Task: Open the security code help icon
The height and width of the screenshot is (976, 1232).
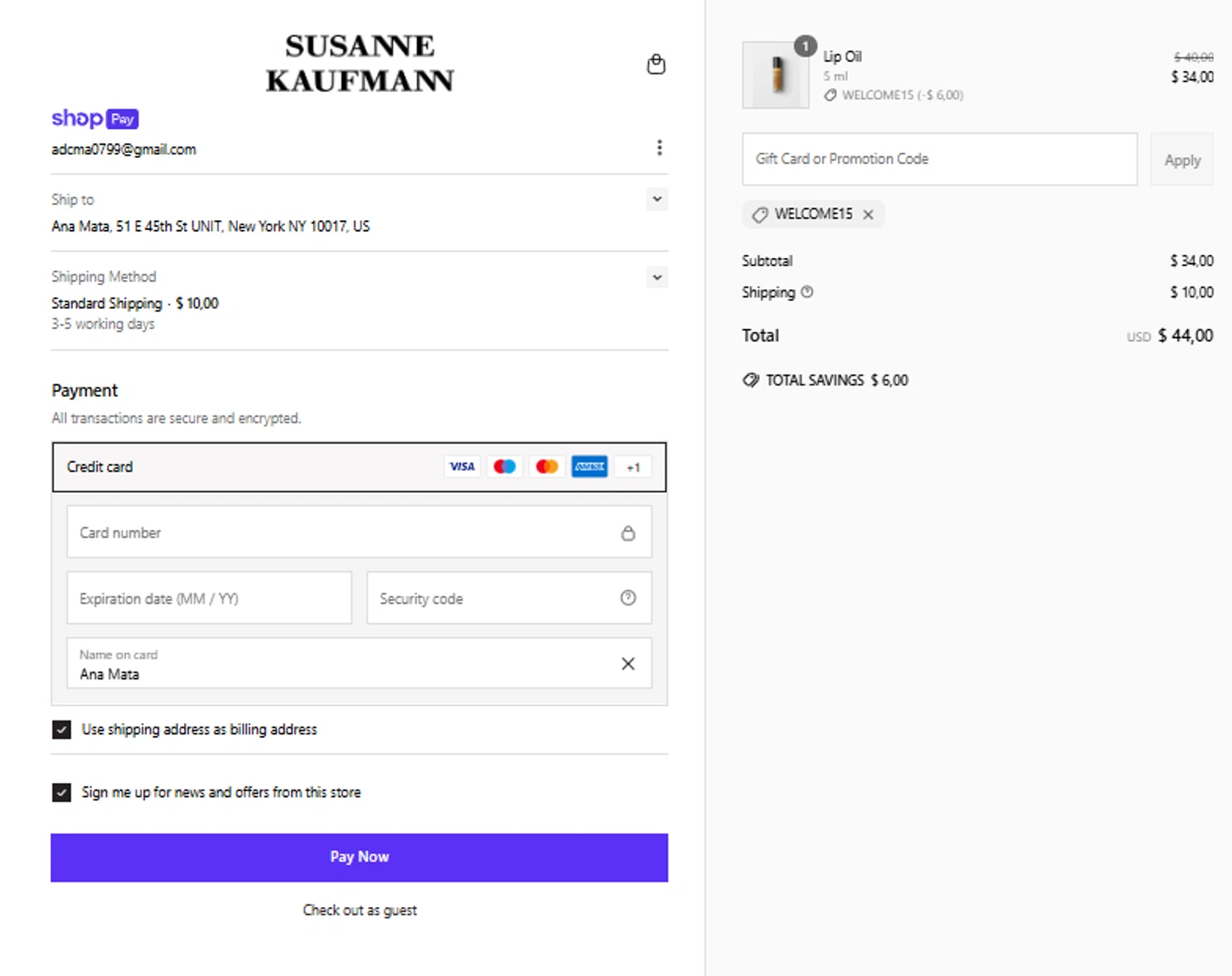Action: click(x=627, y=598)
